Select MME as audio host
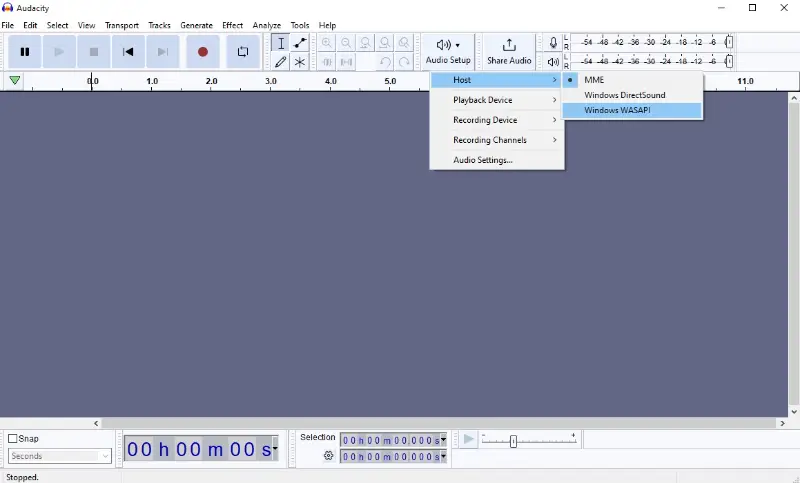The image size is (800, 483). point(632,80)
